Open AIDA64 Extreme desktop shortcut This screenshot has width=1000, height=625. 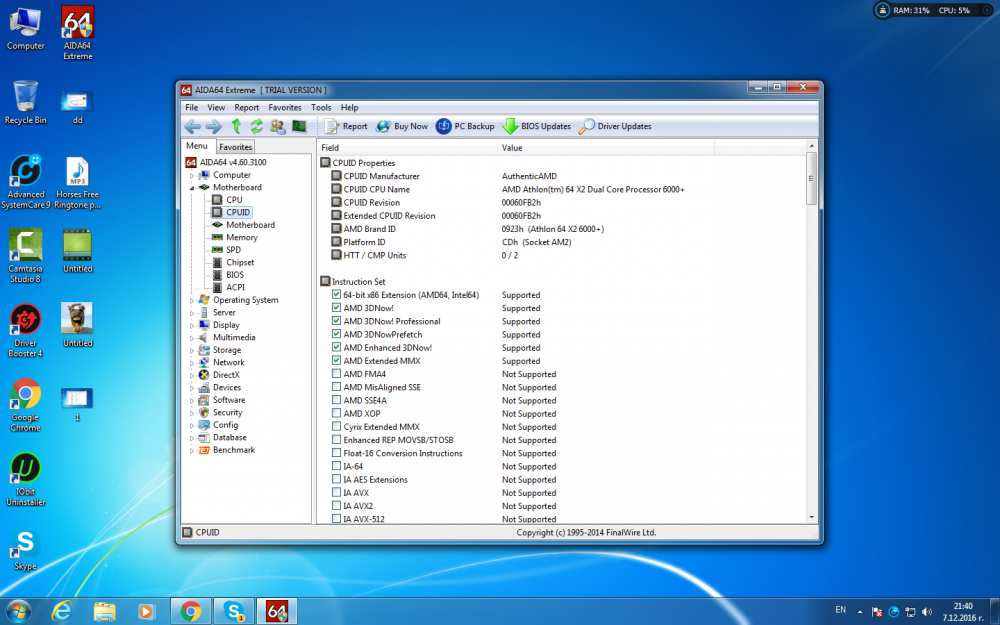coord(77,33)
